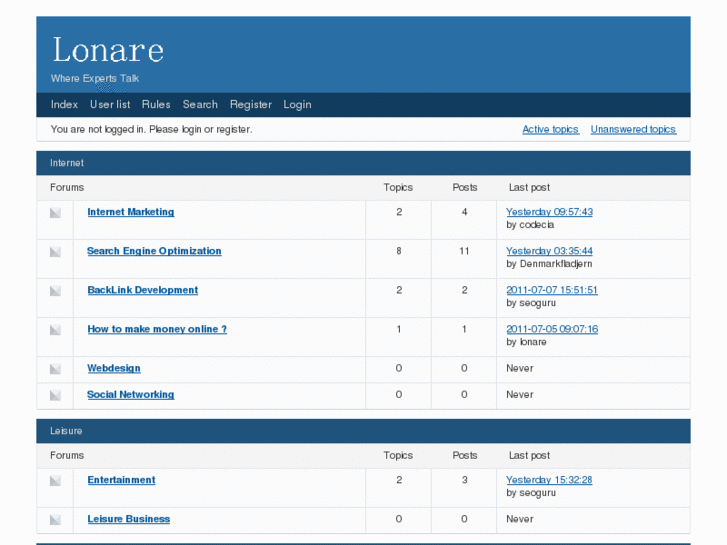Screen dimensions: 727x545
Task: Open the User list page
Action: tap(110, 104)
